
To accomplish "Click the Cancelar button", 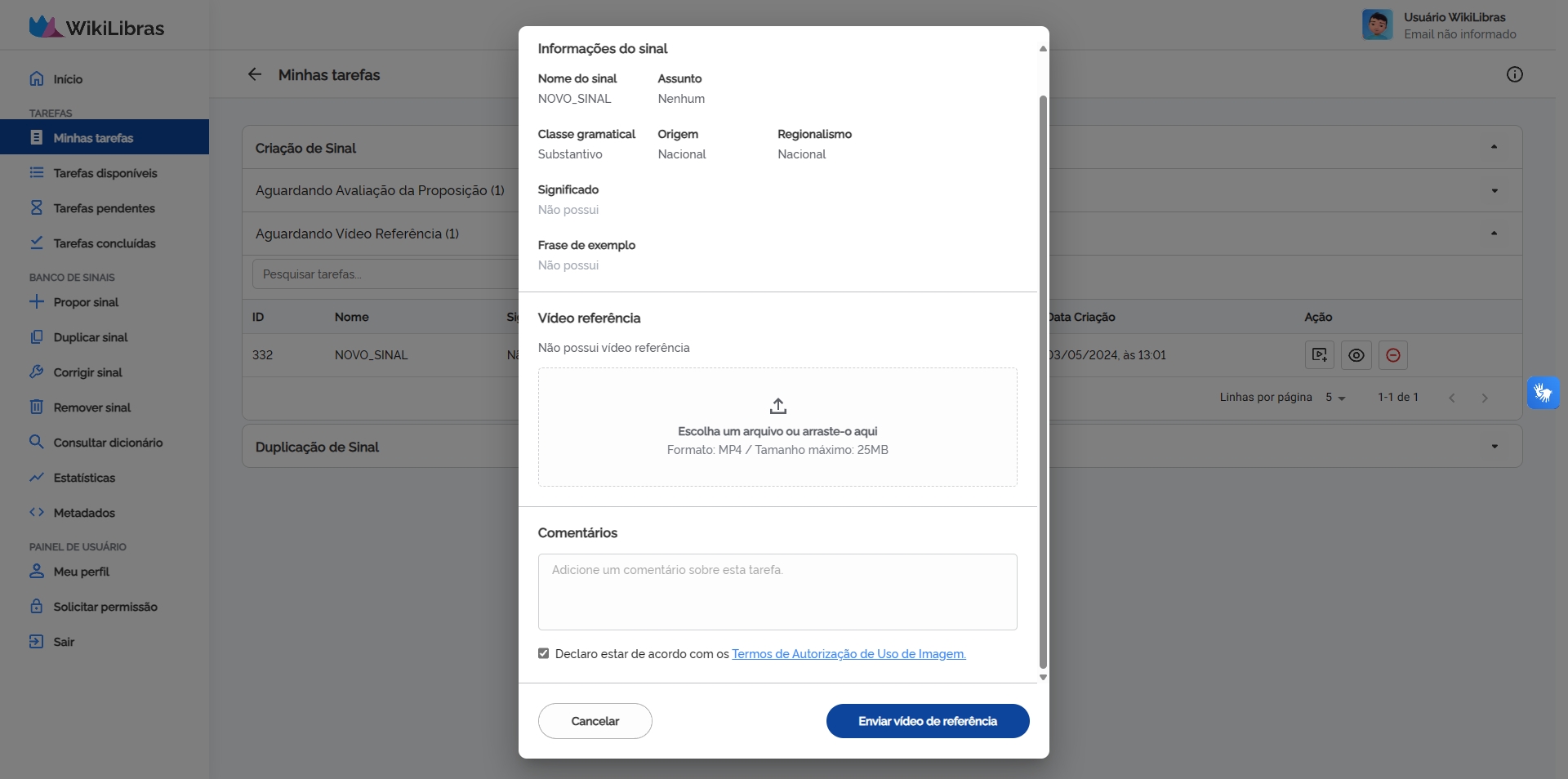I will pyautogui.click(x=595, y=721).
